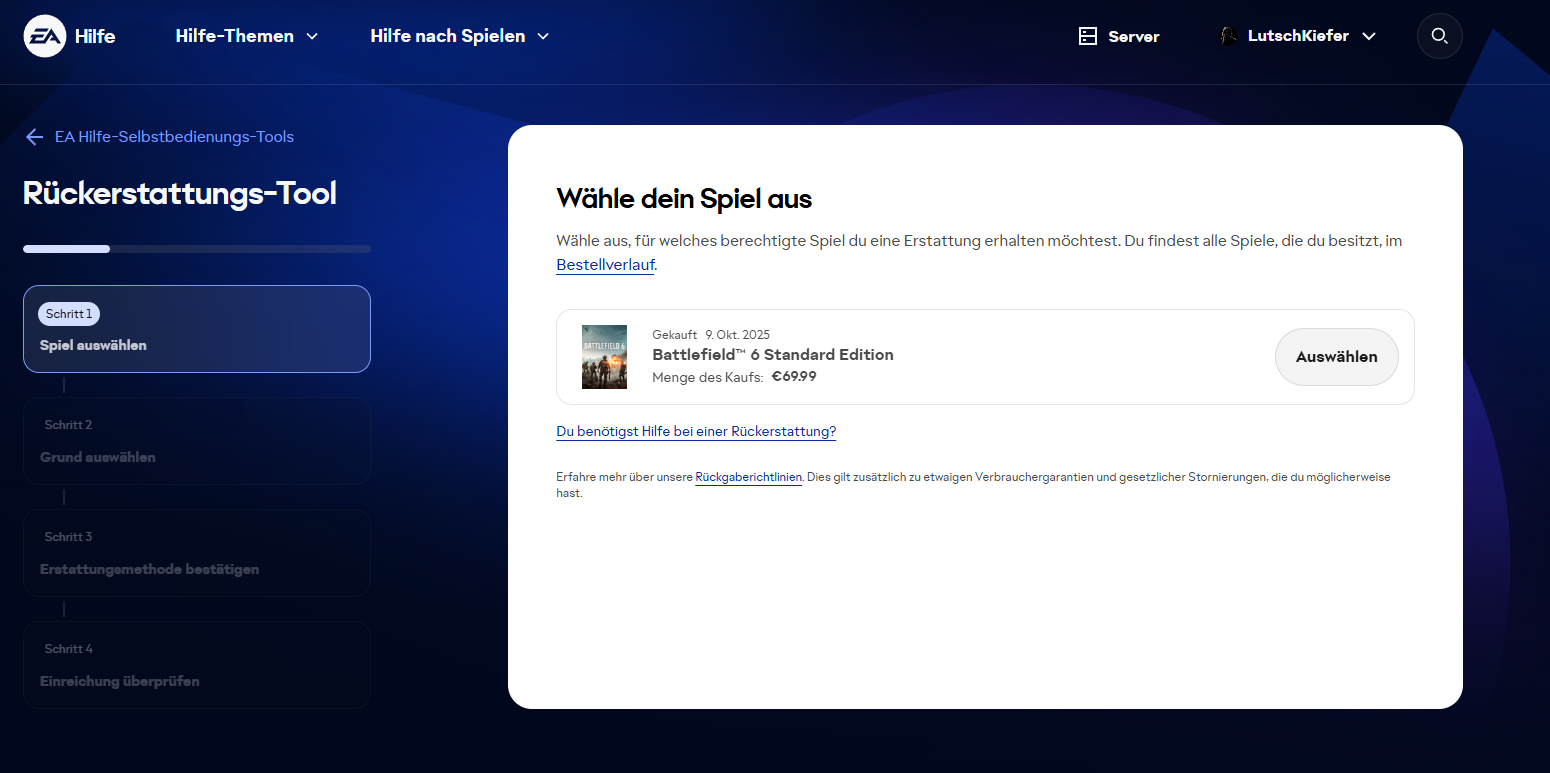Click the EA logo icon

(x=45, y=36)
